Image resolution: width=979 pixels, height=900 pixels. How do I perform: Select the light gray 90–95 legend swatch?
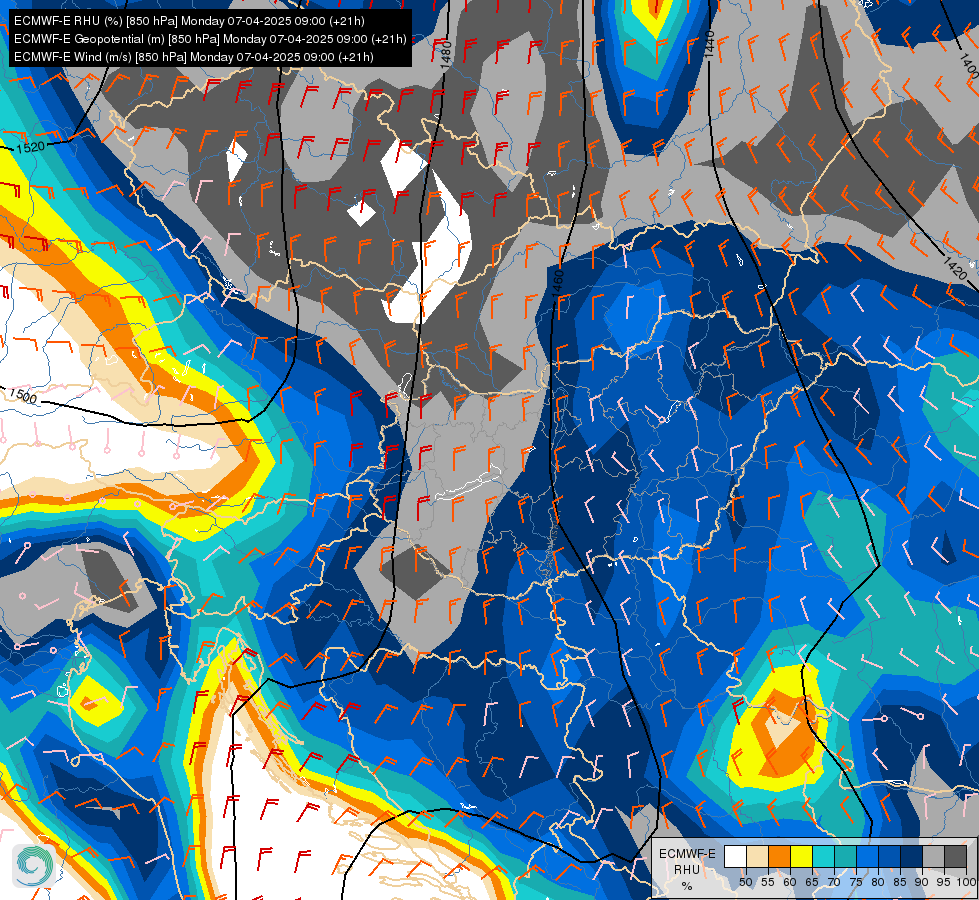933,856
